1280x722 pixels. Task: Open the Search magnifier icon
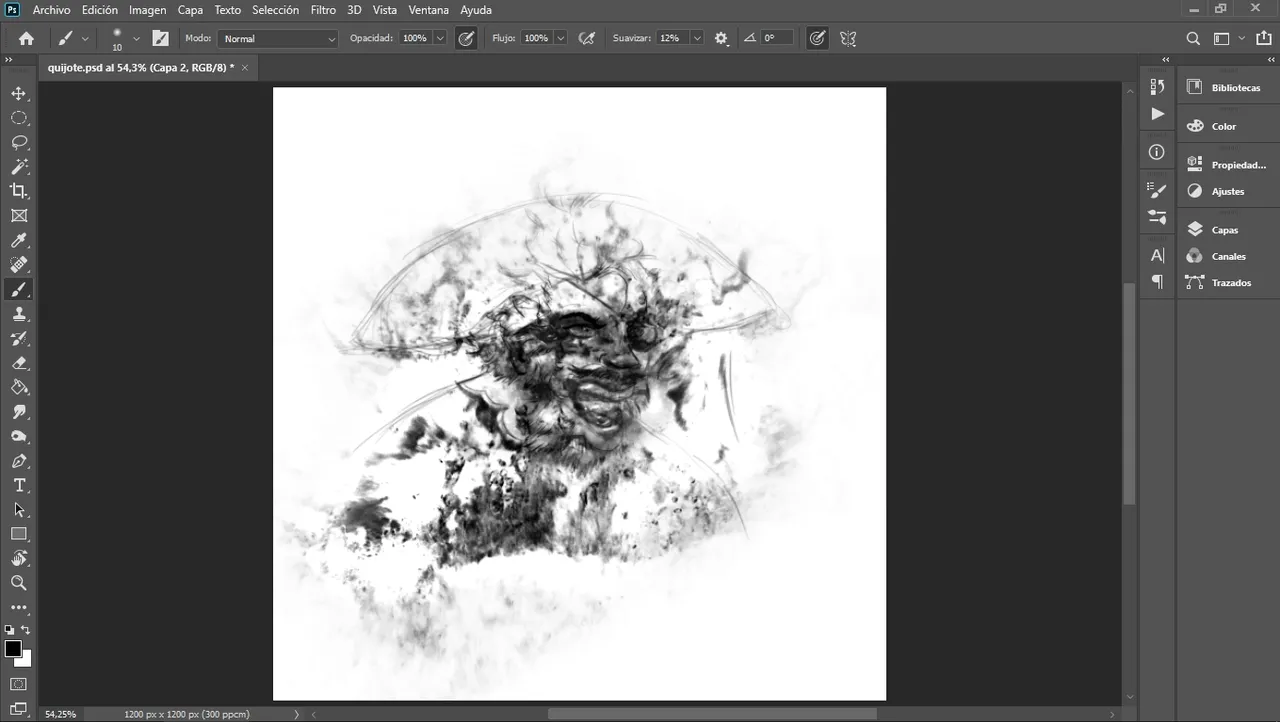click(x=1193, y=38)
